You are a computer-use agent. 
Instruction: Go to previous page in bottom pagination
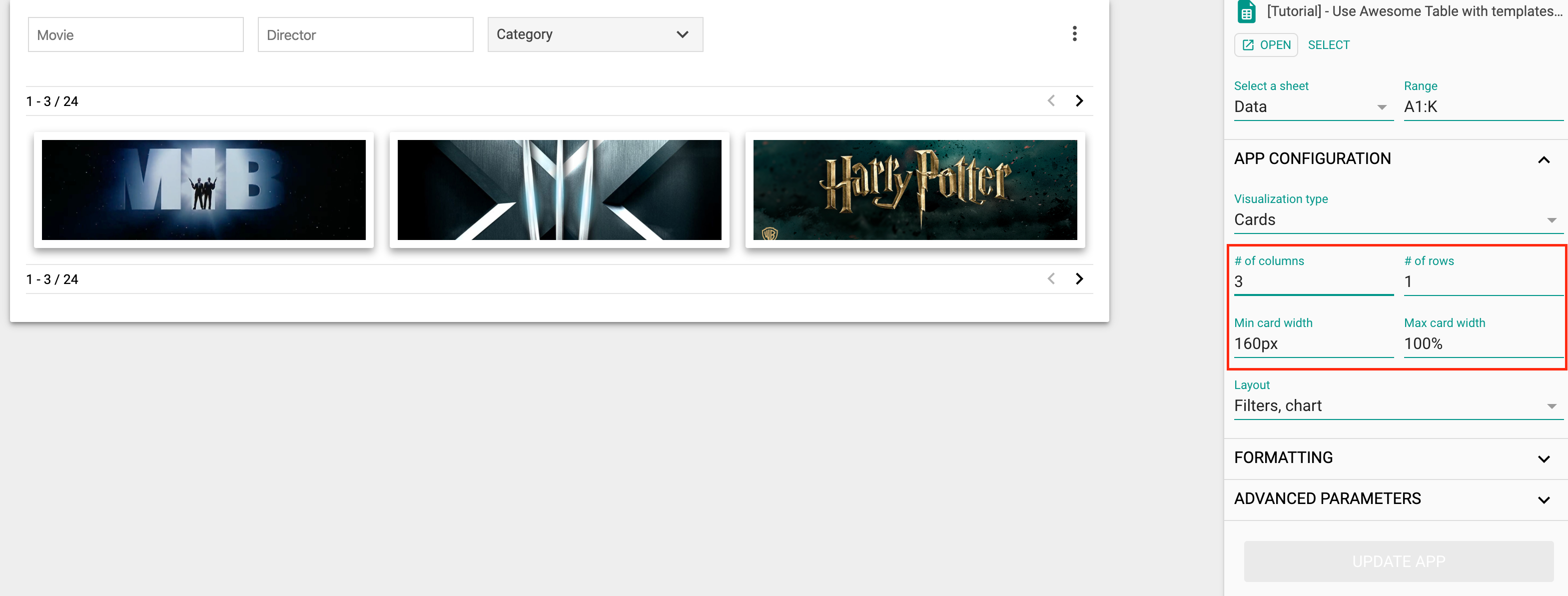point(1051,279)
